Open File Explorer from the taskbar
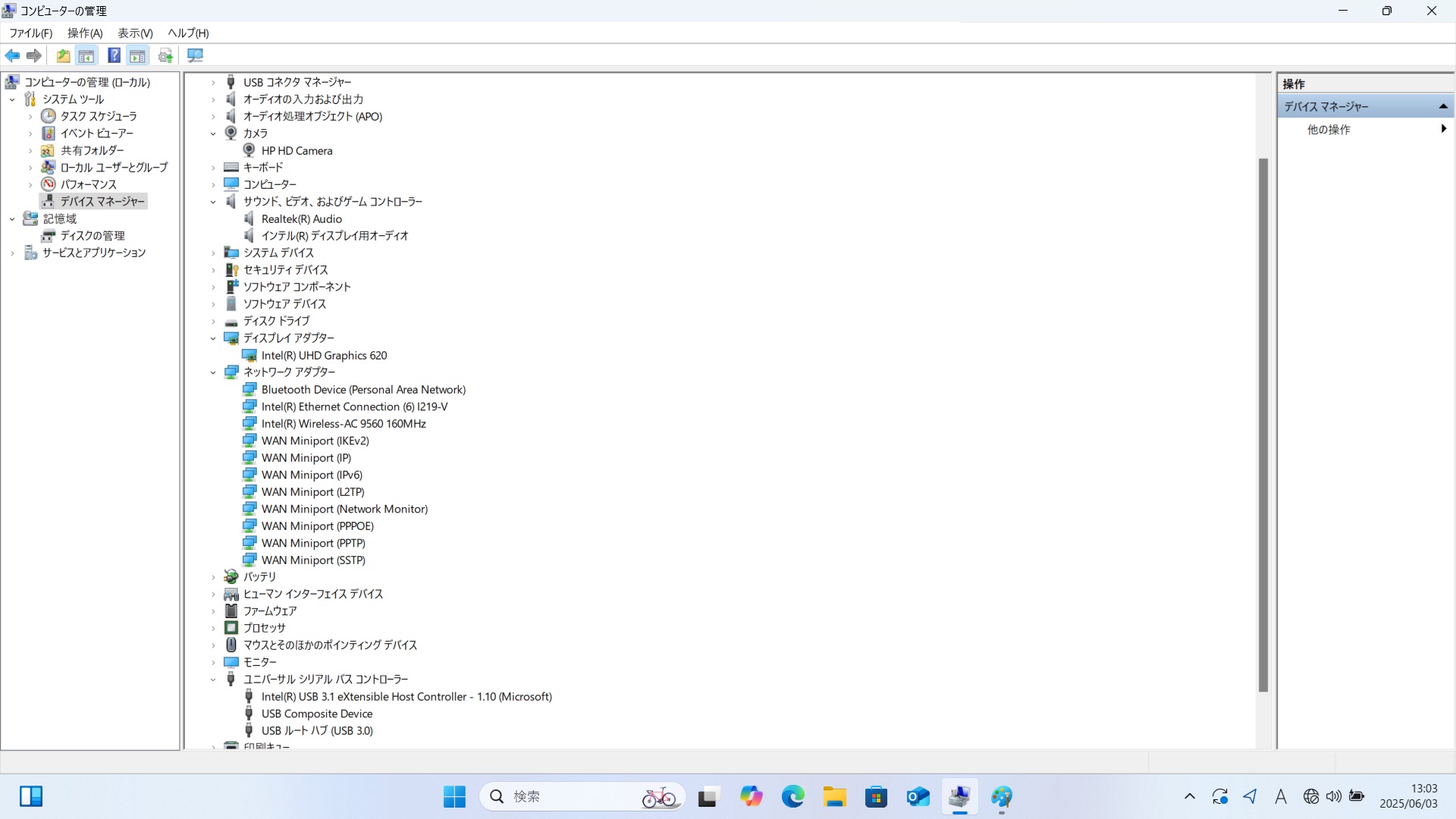 coord(834,796)
